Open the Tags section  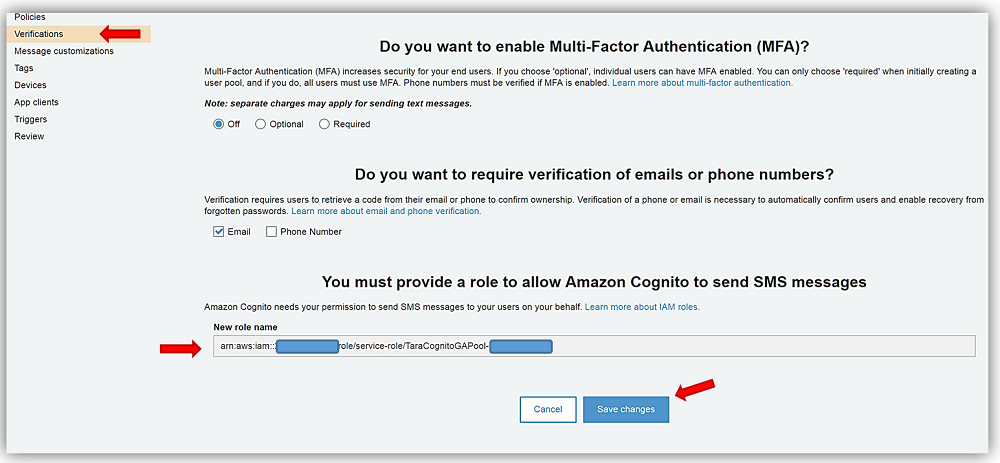(24, 68)
